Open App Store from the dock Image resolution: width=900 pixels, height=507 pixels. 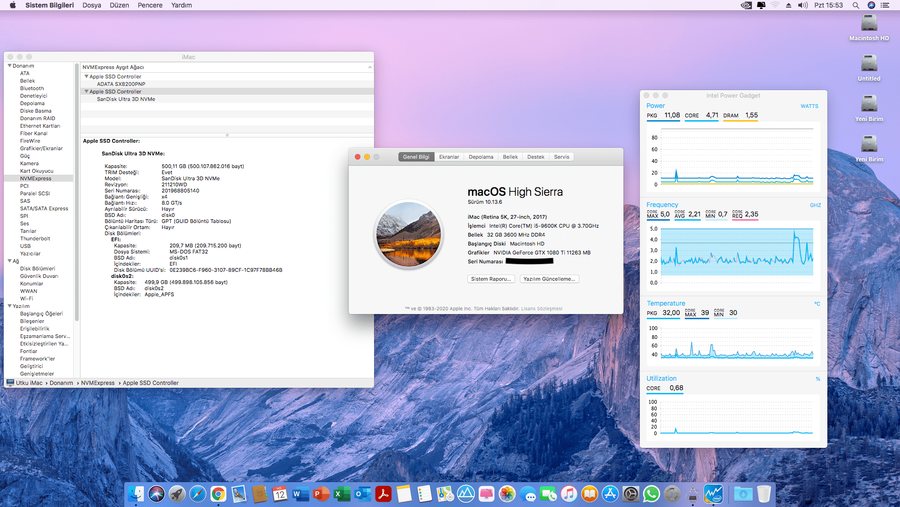pos(610,494)
